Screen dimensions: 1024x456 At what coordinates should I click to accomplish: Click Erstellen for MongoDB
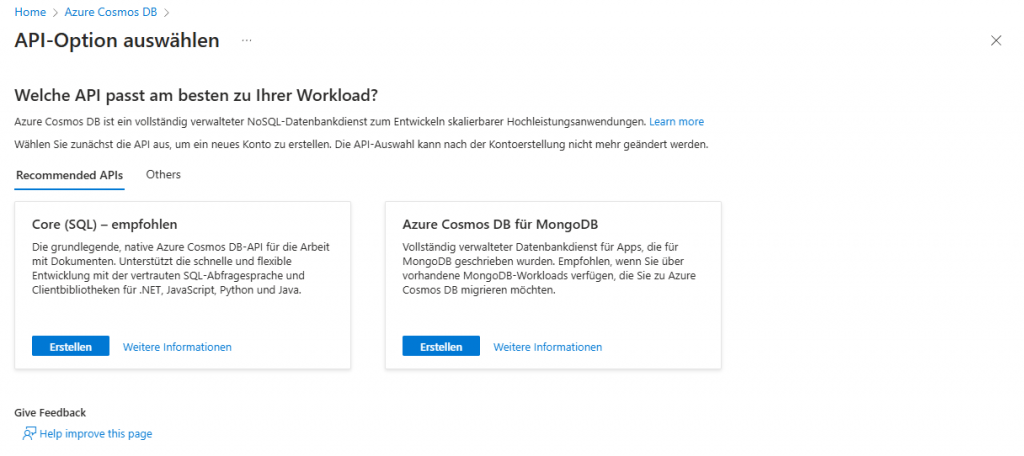tap(441, 346)
